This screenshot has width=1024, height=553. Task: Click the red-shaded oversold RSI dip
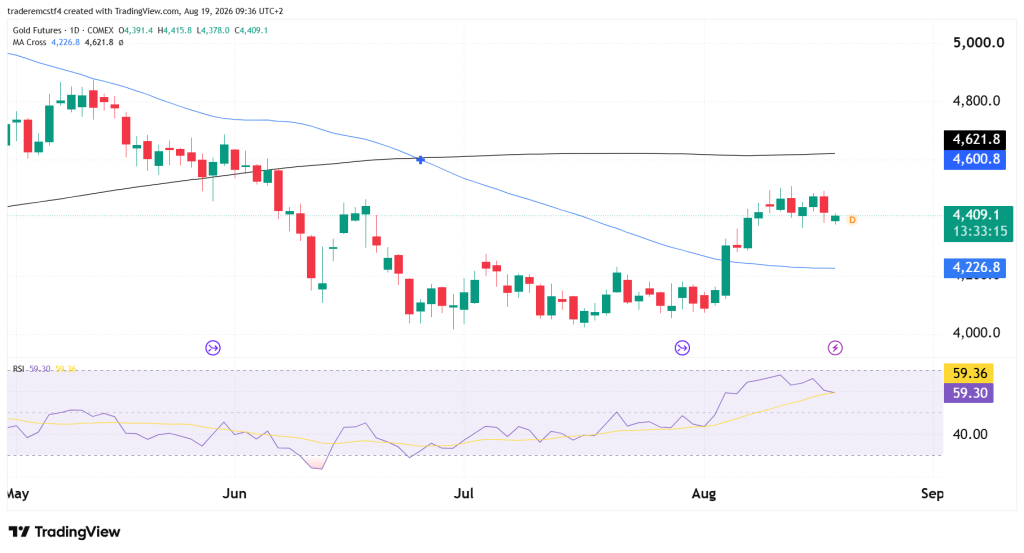pyautogui.click(x=316, y=464)
